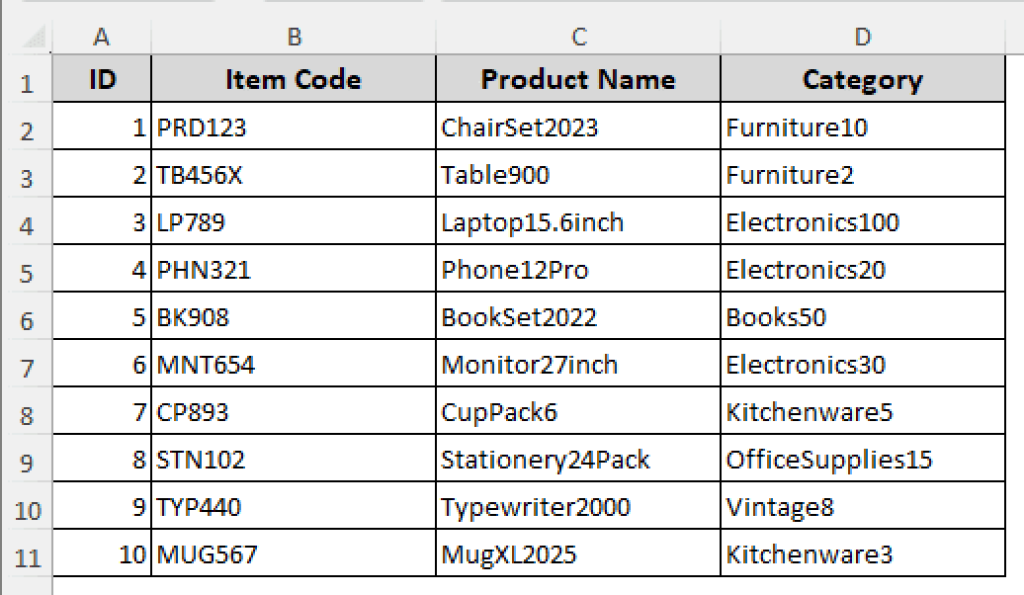The width and height of the screenshot is (1024, 595).
Task: Select cell containing Laptop15.6inch
Action: [578, 223]
